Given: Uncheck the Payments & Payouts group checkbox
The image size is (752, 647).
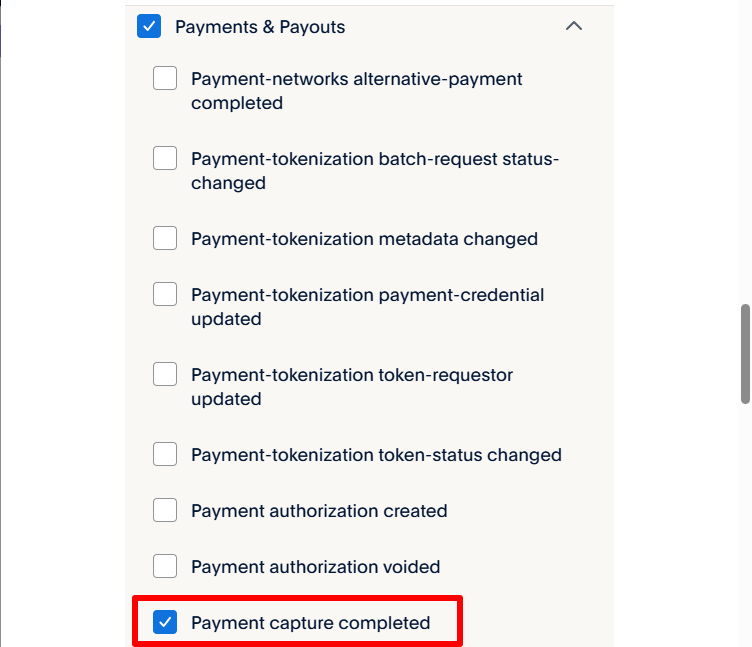Looking at the screenshot, I should [x=149, y=27].
